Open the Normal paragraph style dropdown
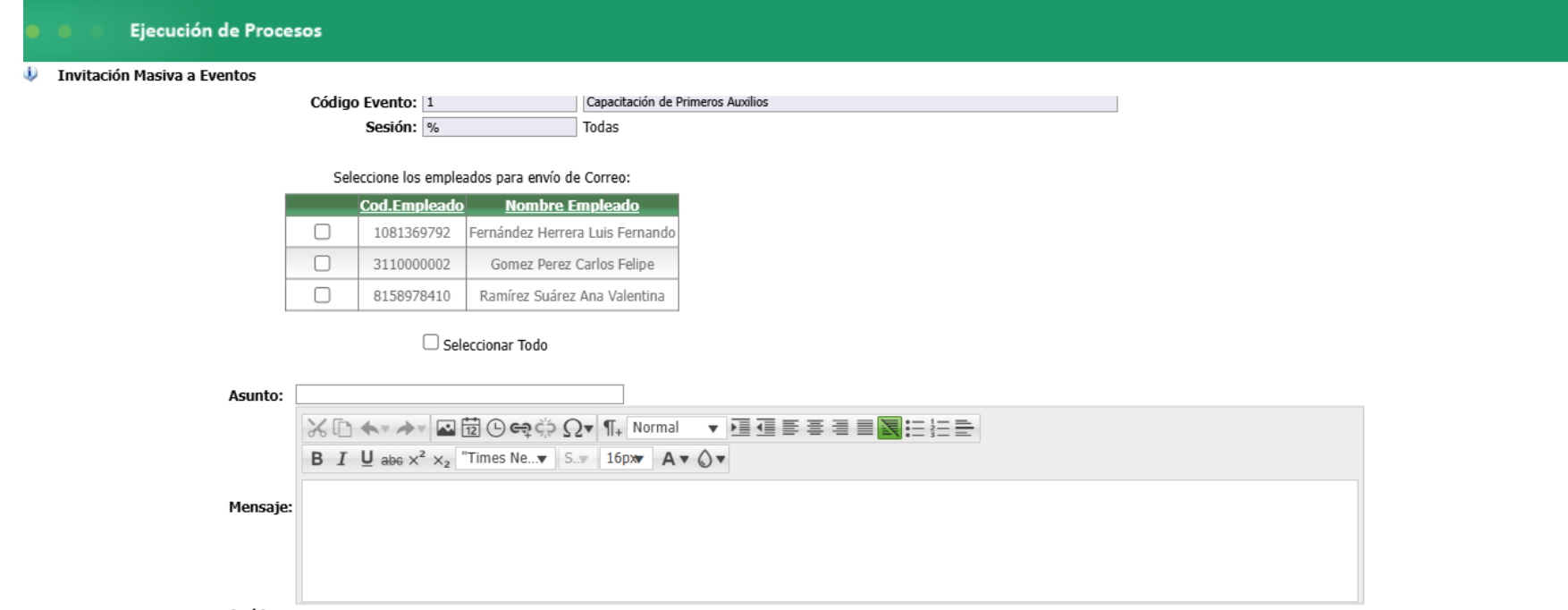The width and height of the screenshot is (1568, 610). (x=676, y=428)
